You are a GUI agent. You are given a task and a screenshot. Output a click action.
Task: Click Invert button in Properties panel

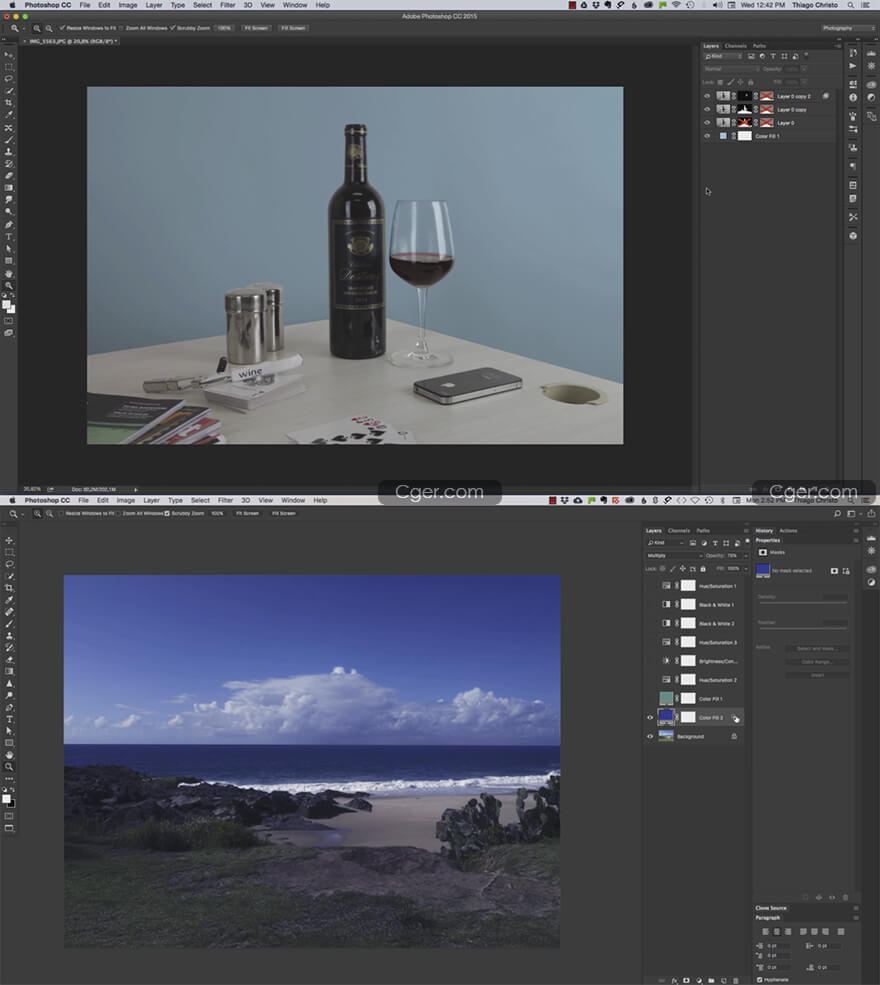[x=817, y=675]
